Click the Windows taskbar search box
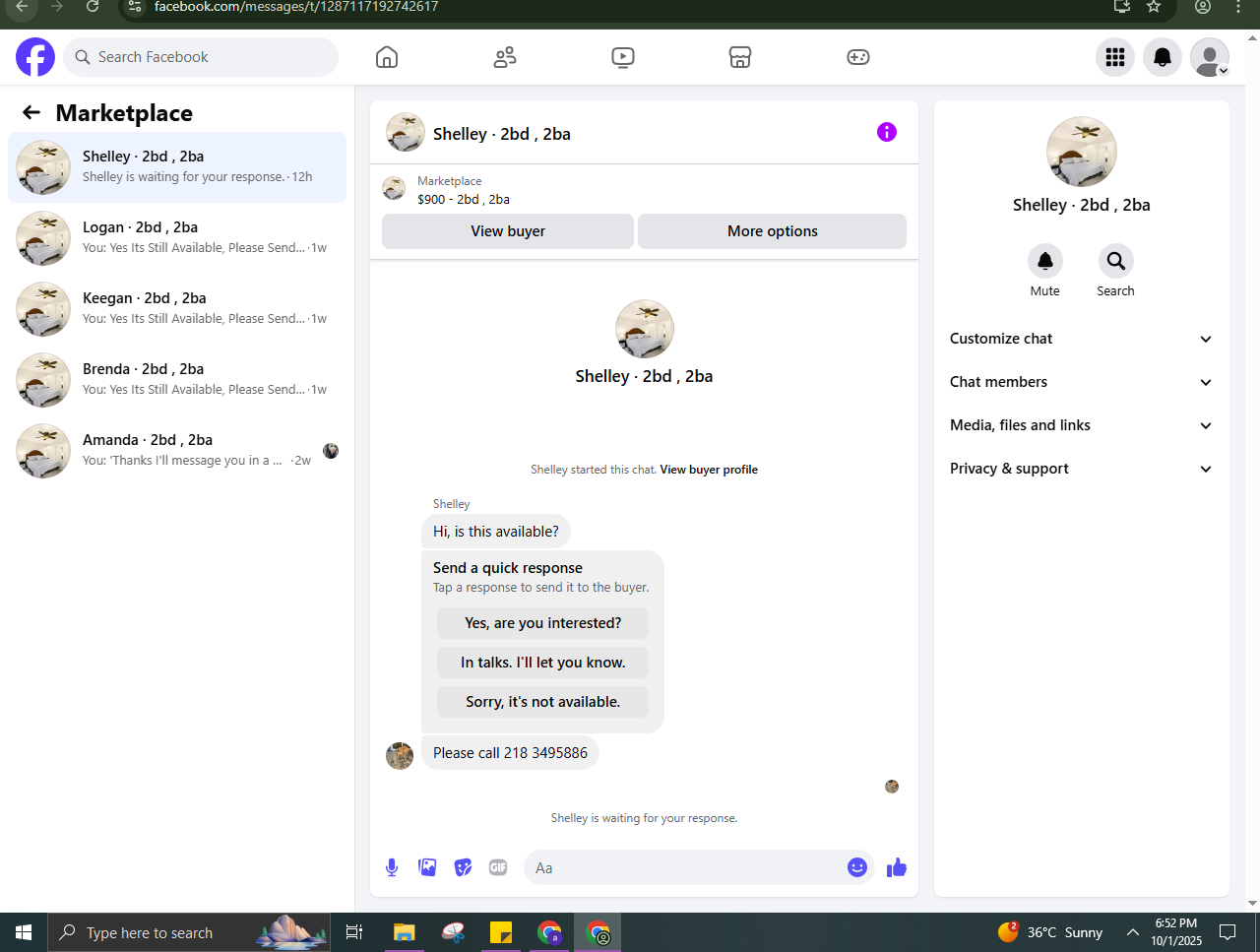 (191, 932)
